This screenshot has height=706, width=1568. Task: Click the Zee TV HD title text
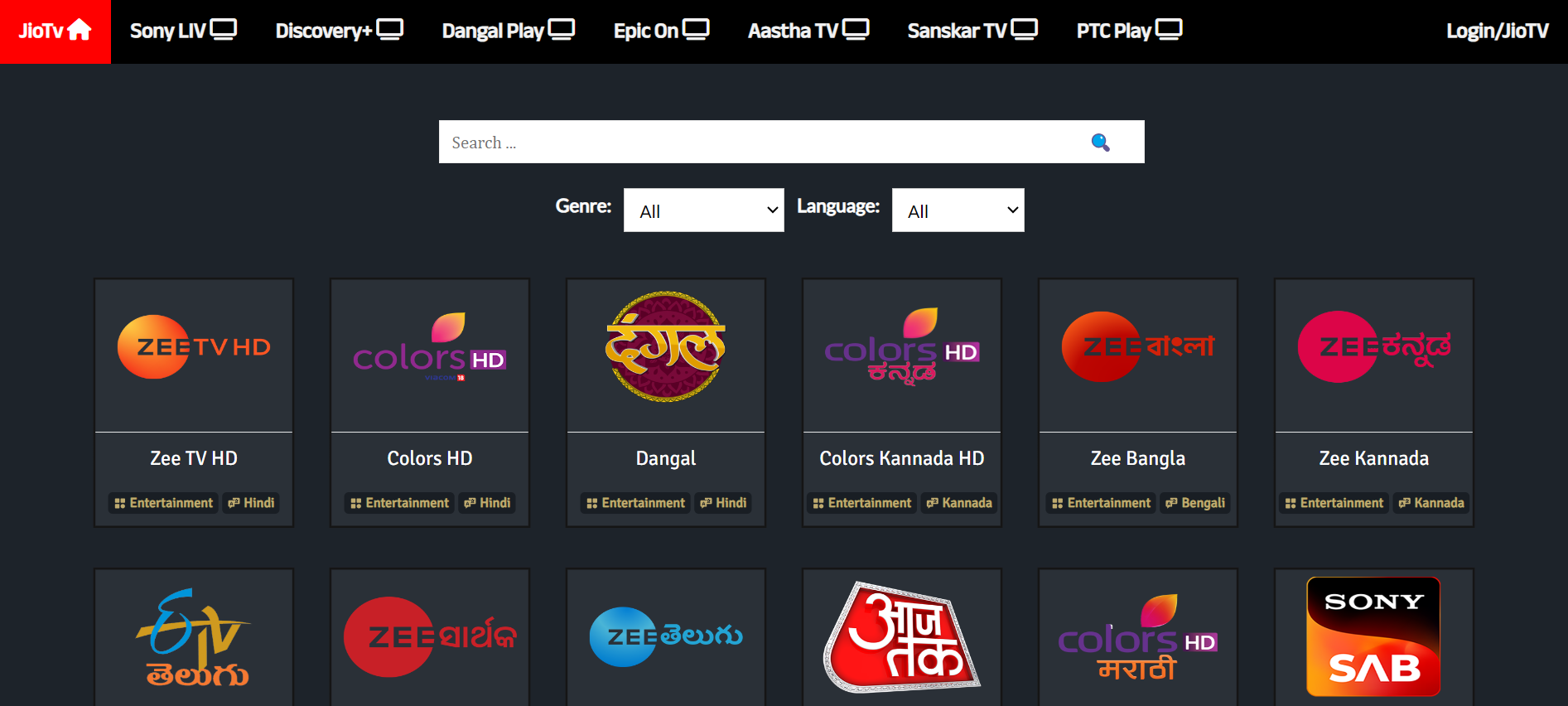click(194, 458)
